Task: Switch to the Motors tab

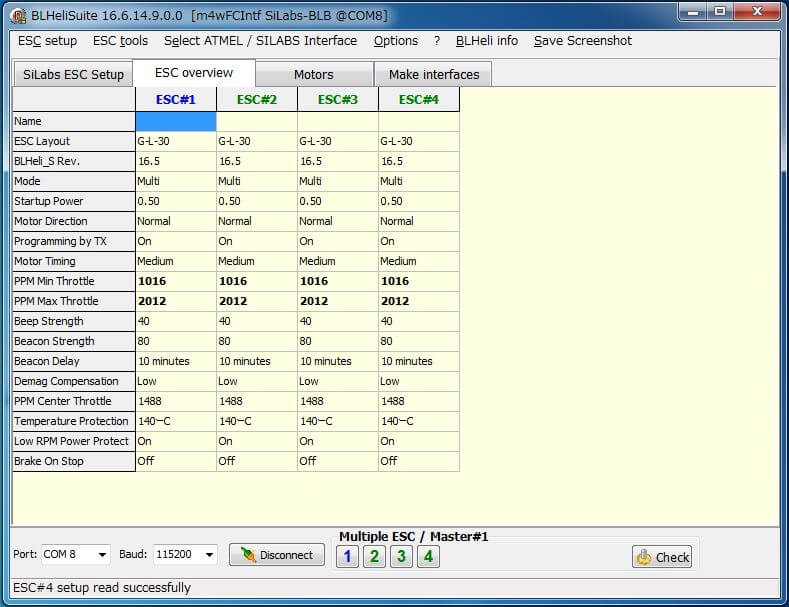Action: tap(314, 74)
